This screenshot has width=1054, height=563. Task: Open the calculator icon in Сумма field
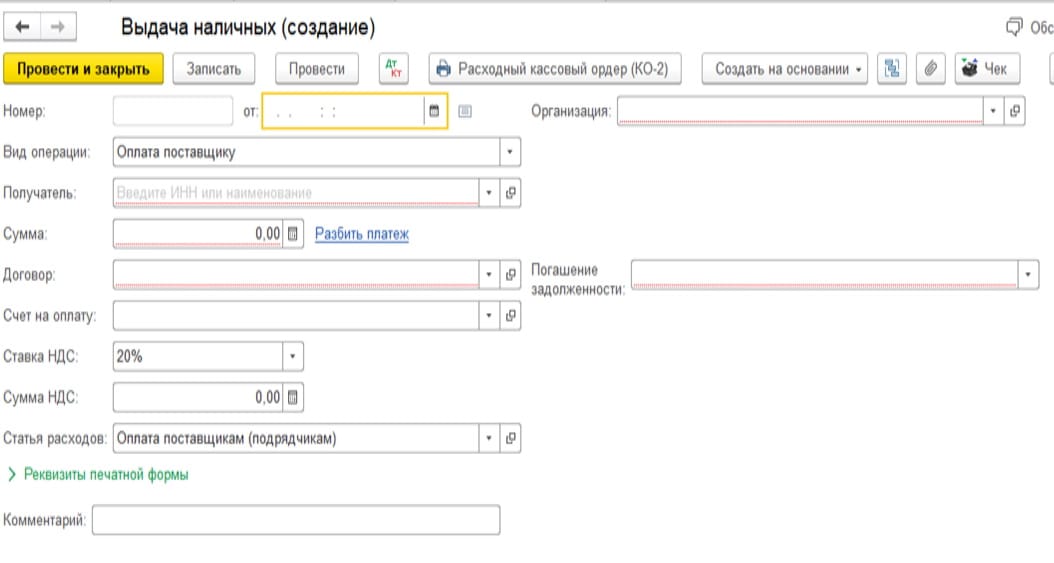pyautogui.click(x=292, y=234)
